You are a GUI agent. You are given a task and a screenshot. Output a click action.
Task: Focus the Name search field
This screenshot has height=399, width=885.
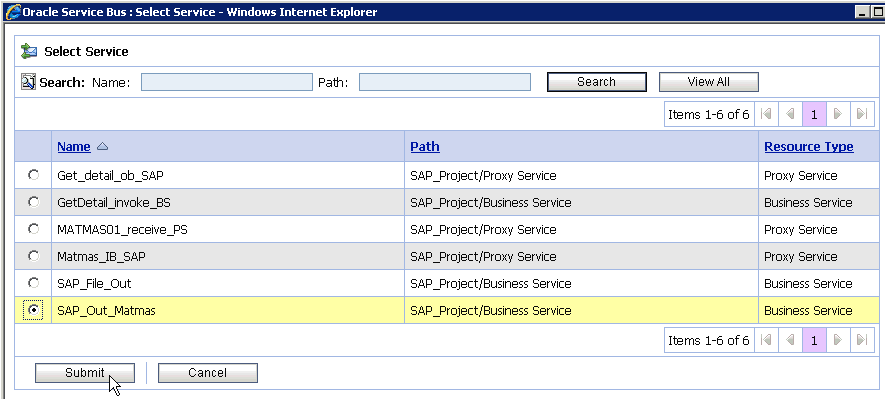226,82
